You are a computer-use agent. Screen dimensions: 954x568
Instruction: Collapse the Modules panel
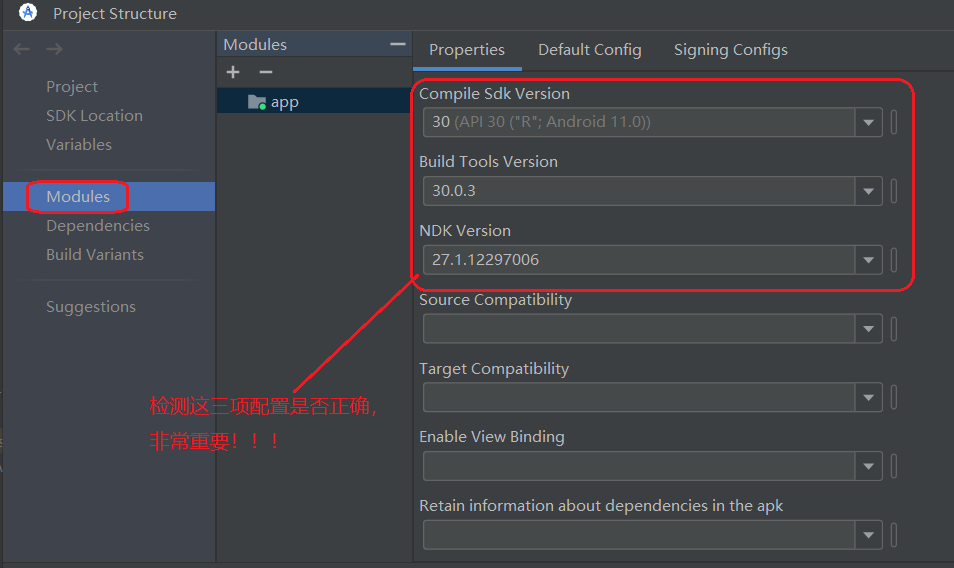(398, 45)
